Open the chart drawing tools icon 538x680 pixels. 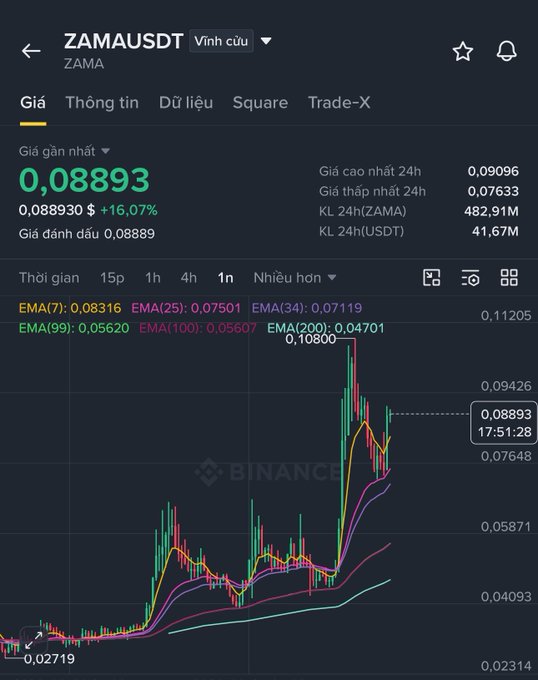tap(431, 278)
